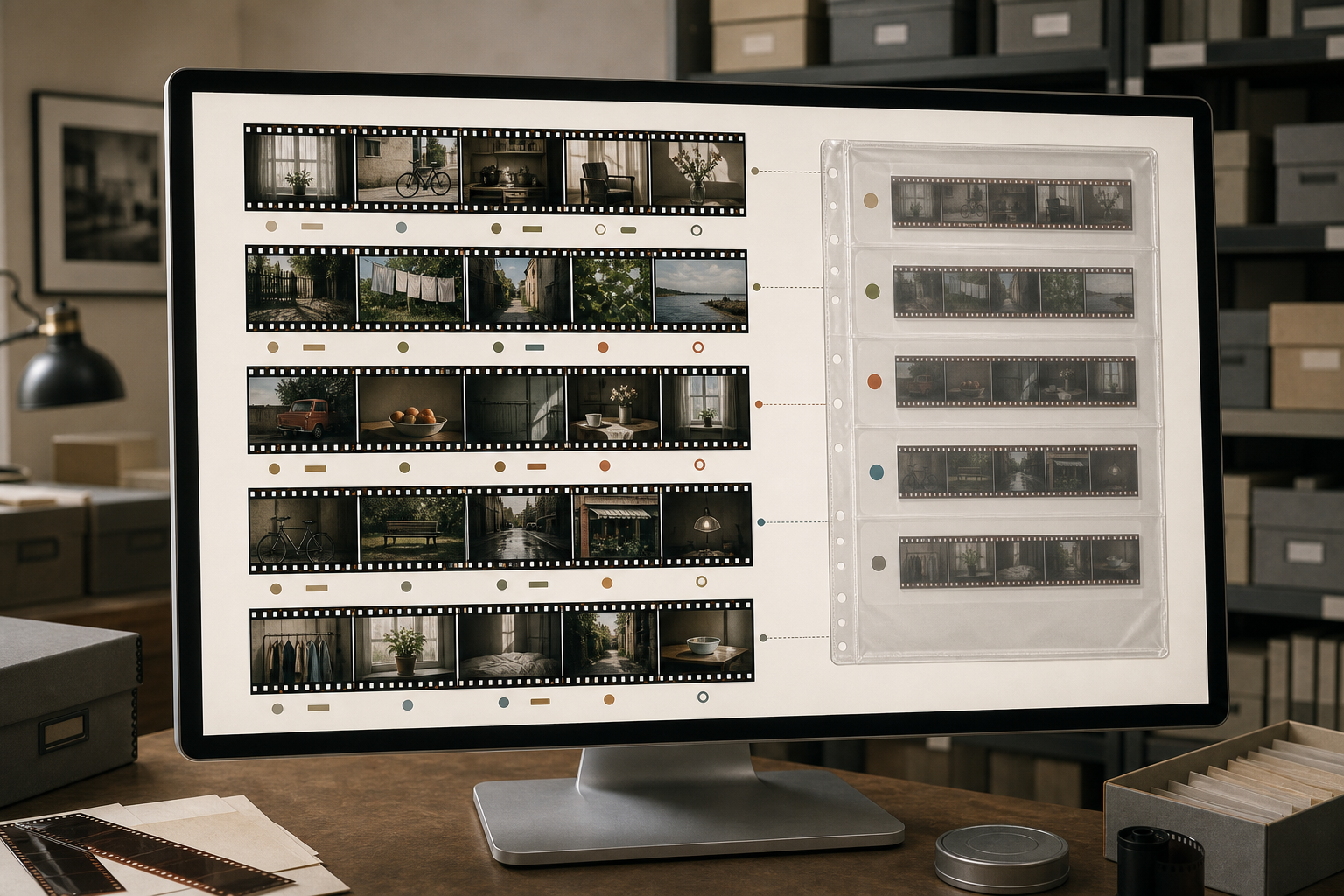
Task: Open the narrow alley frame in the second strip
Action: (x=518, y=290)
